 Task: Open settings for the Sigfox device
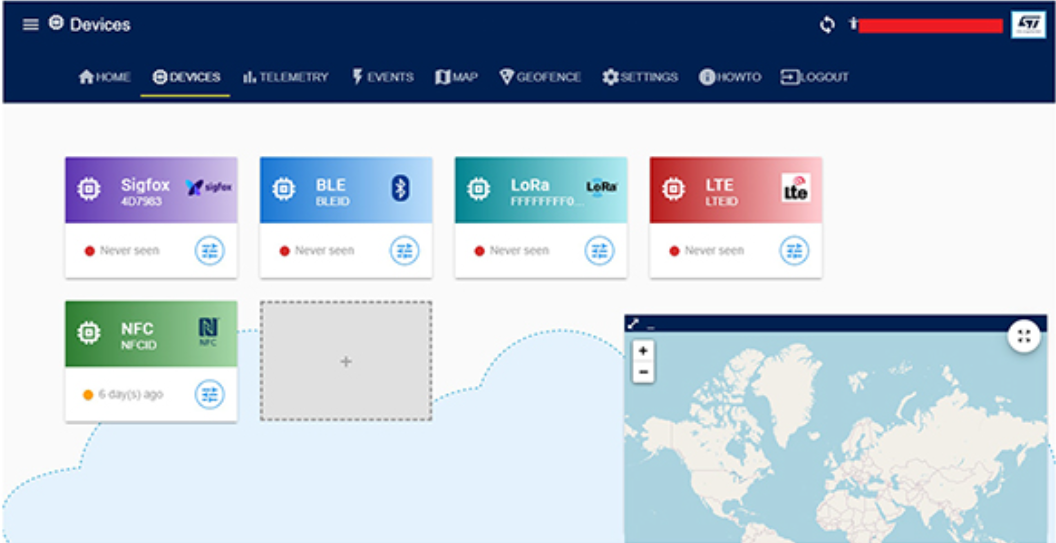click(x=209, y=250)
